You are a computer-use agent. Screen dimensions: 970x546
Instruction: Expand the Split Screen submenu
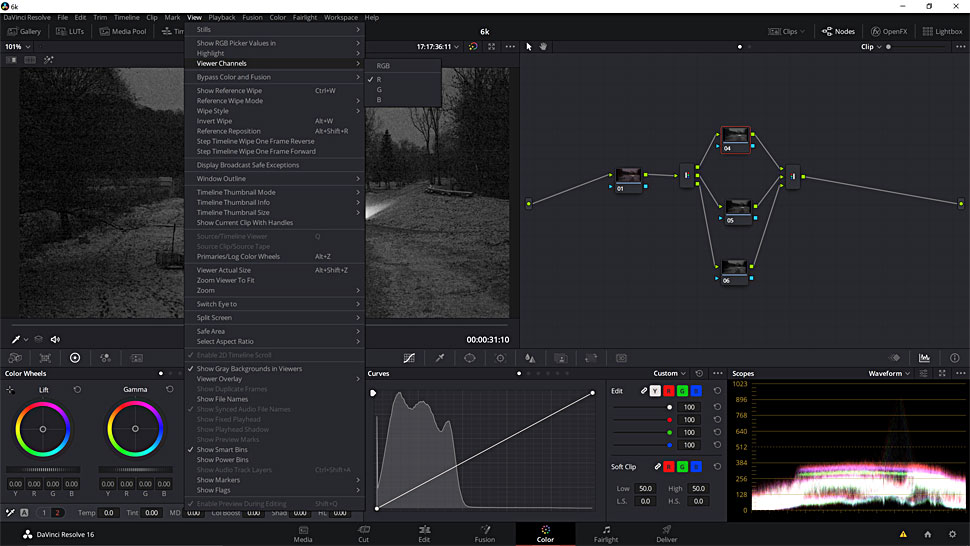275,317
